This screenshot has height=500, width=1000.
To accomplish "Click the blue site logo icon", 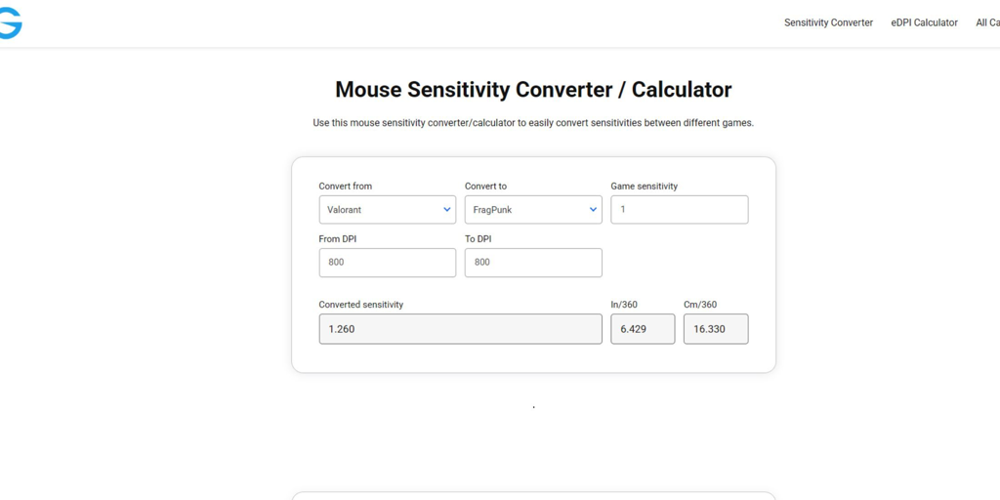I will pos(10,23).
